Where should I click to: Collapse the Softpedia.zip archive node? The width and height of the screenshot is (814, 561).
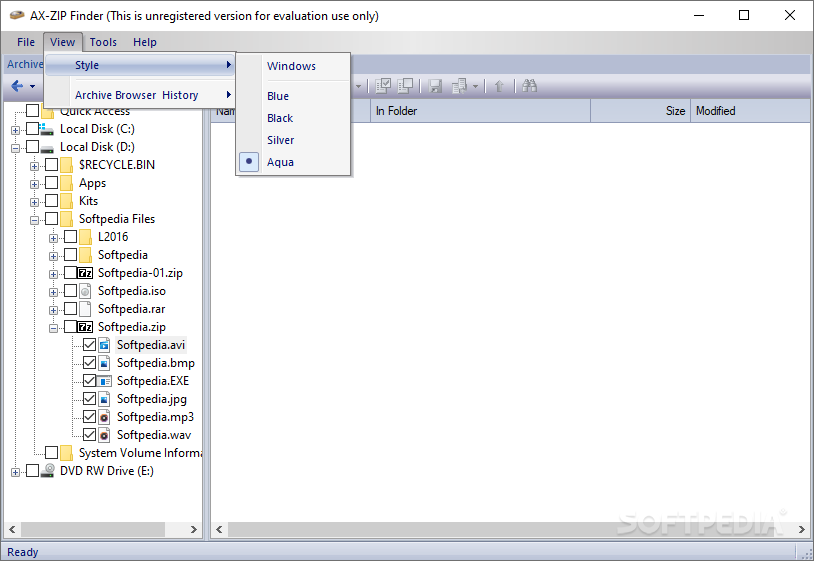click(x=53, y=329)
